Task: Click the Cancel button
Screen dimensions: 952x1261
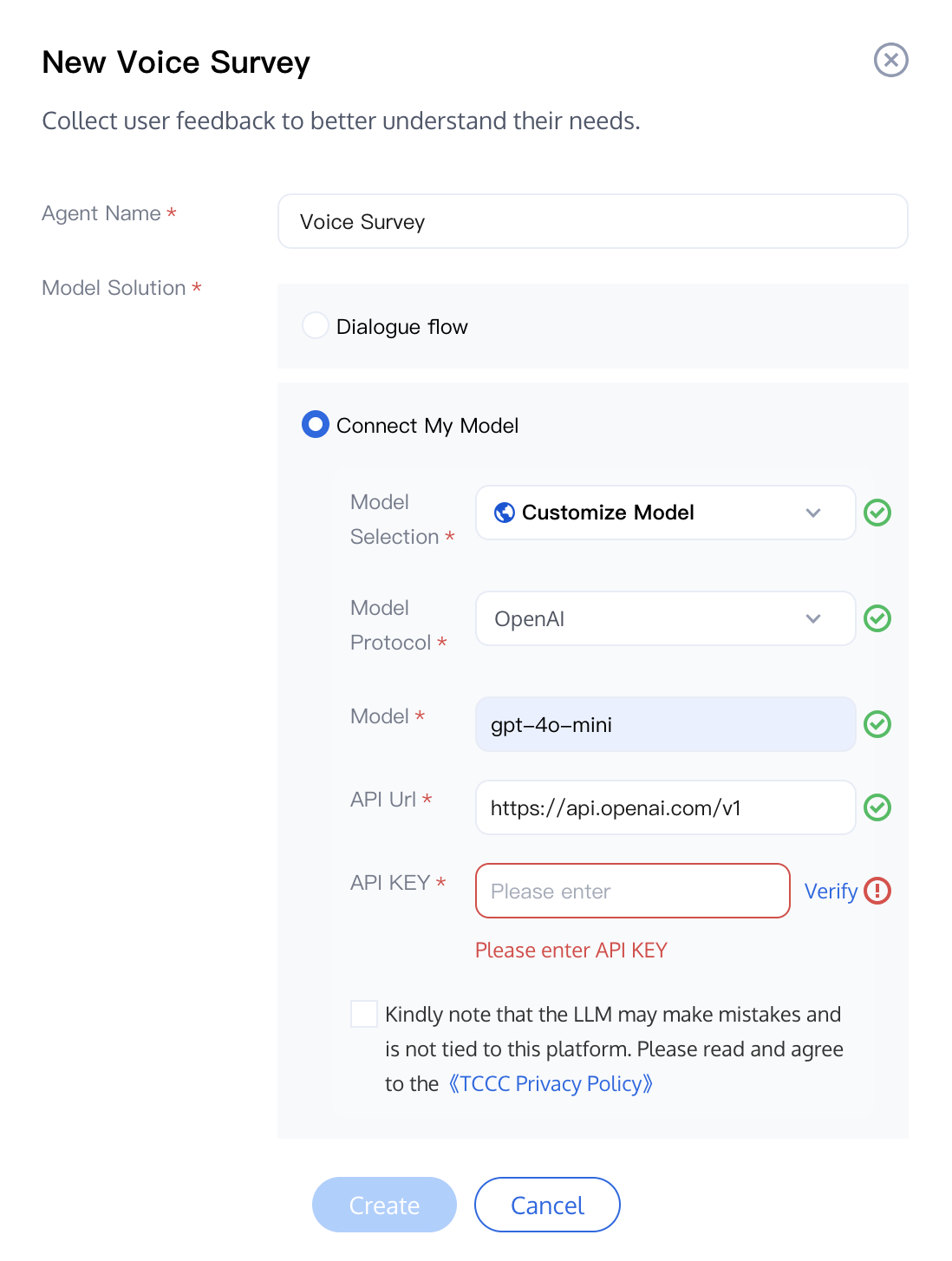Action: coord(547,1205)
